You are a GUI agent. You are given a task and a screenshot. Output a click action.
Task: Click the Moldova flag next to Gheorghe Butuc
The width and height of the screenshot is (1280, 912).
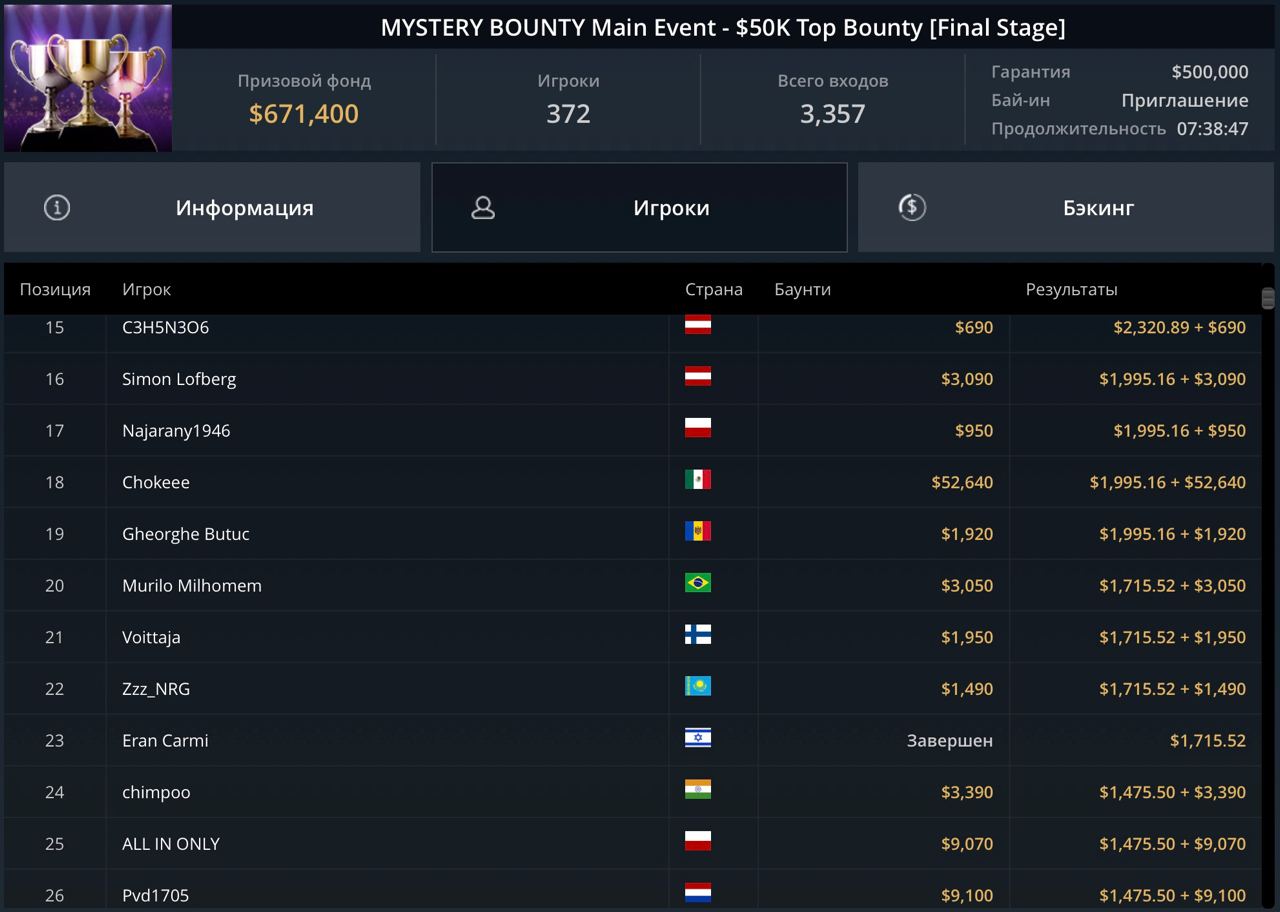click(x=698, y=531)
